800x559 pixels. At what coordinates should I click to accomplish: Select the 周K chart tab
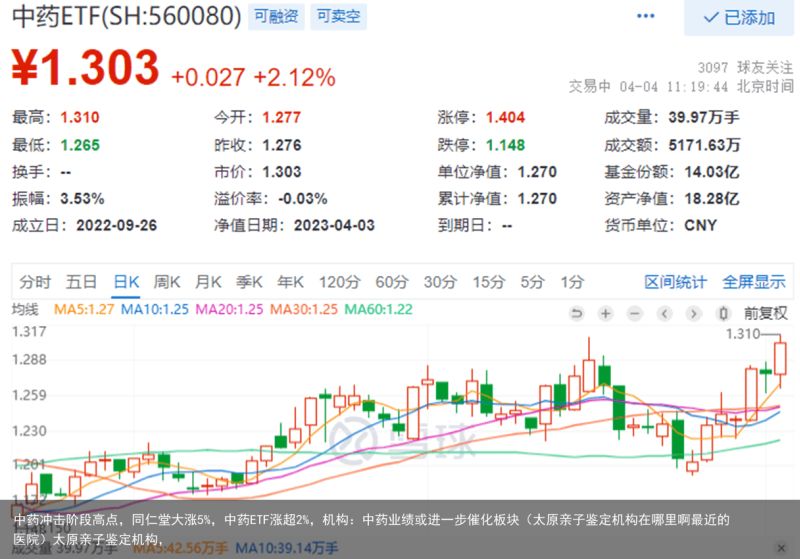(x=167, y=282)
